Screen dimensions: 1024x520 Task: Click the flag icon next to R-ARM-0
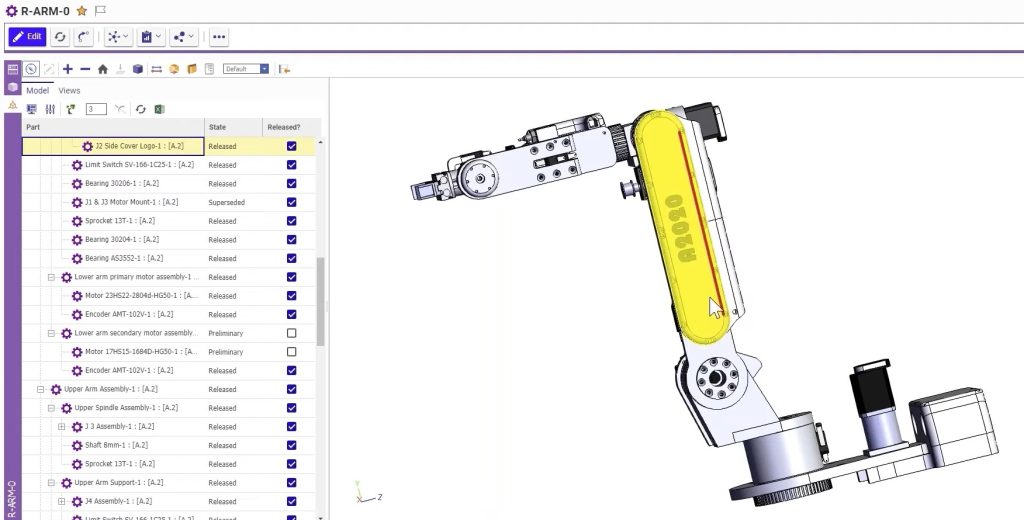[99, 10]
